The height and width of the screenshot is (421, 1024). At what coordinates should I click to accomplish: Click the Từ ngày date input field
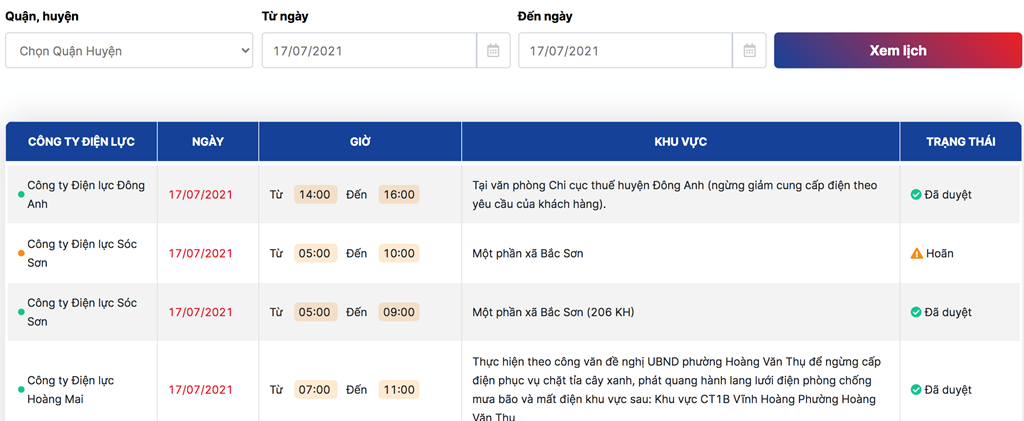point(369,50)
